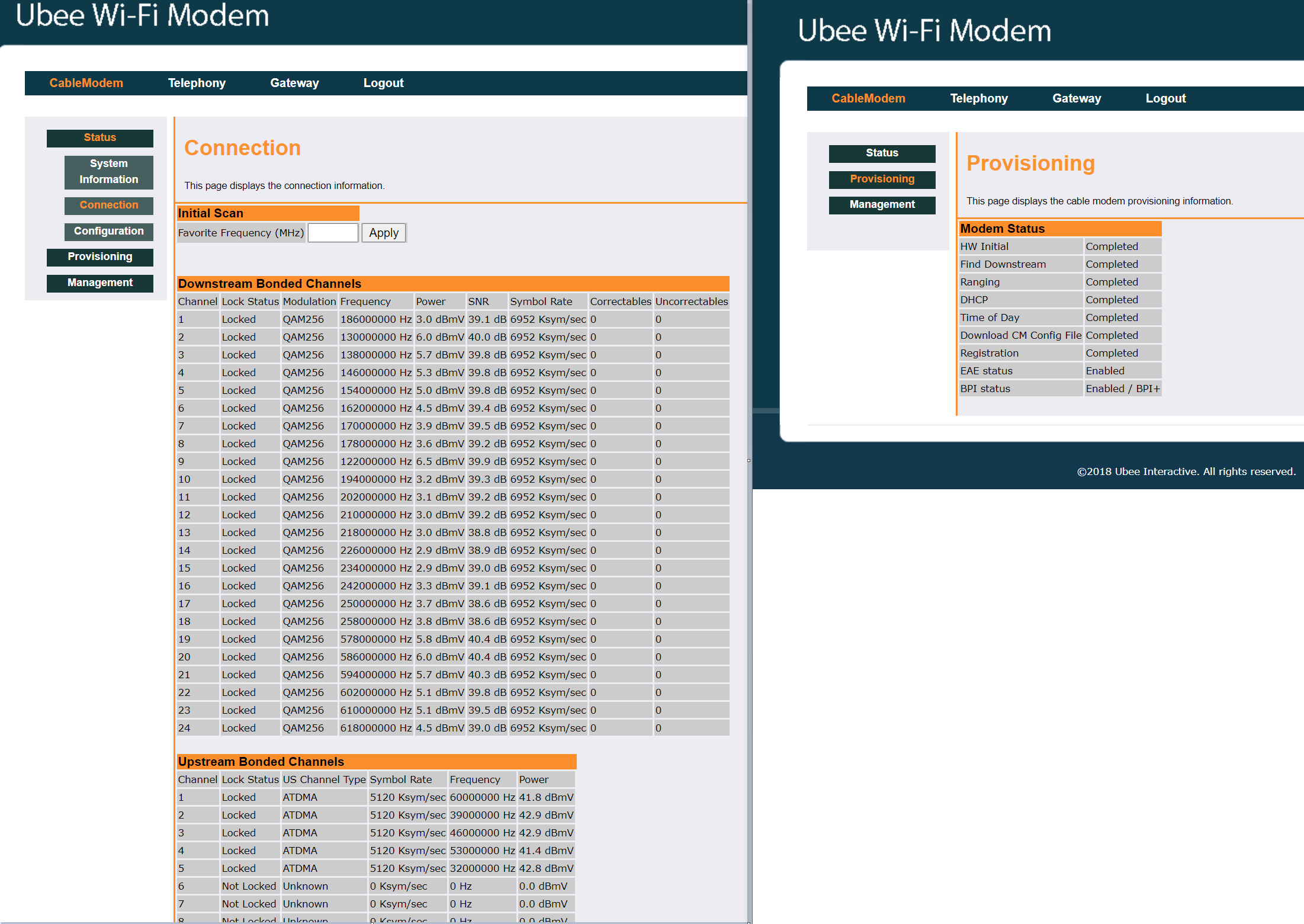Click the Favorite Frequency input field
1304x924 pixels.
tap(333, 233)
